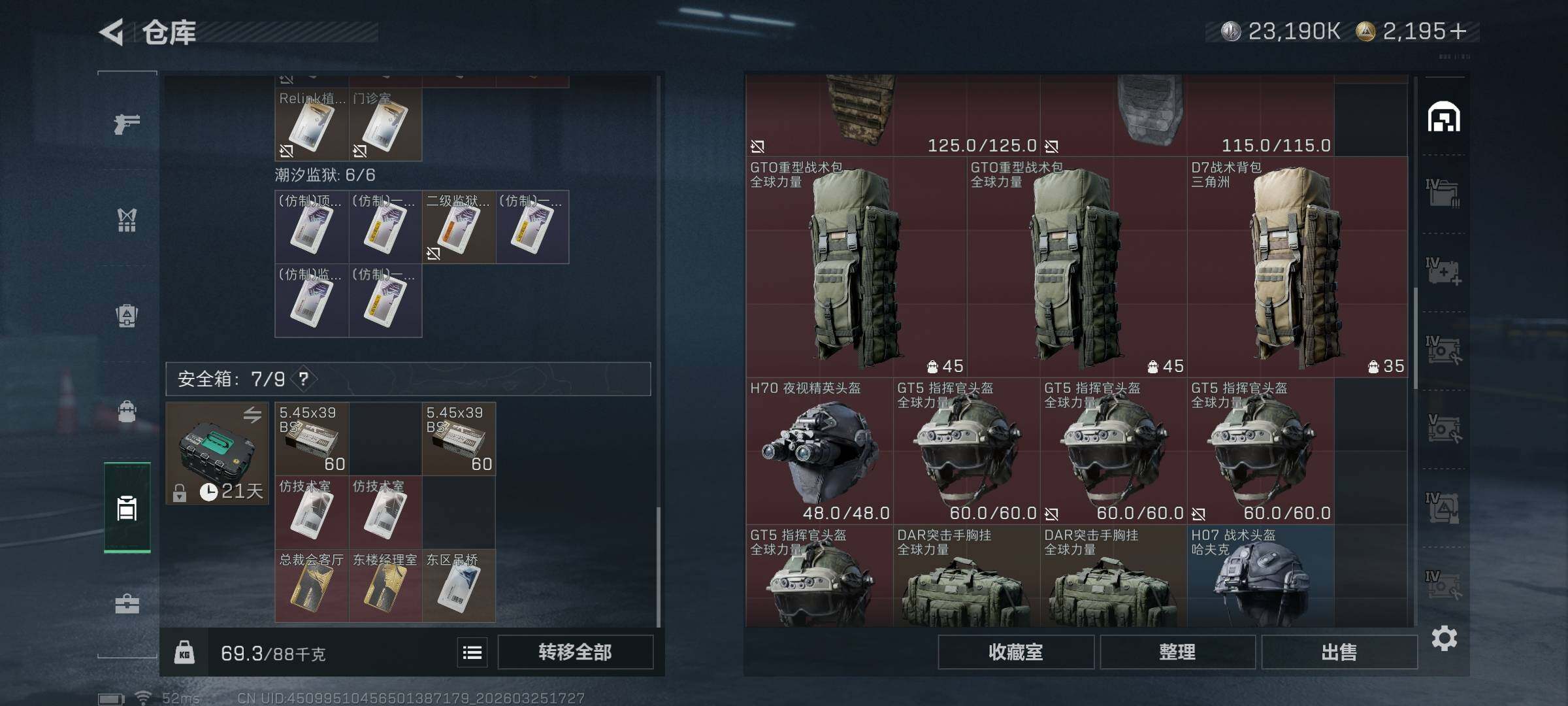Select the H70 夜视精英头盔 item
1568x706 pixels.
click(x=819, y=451)
